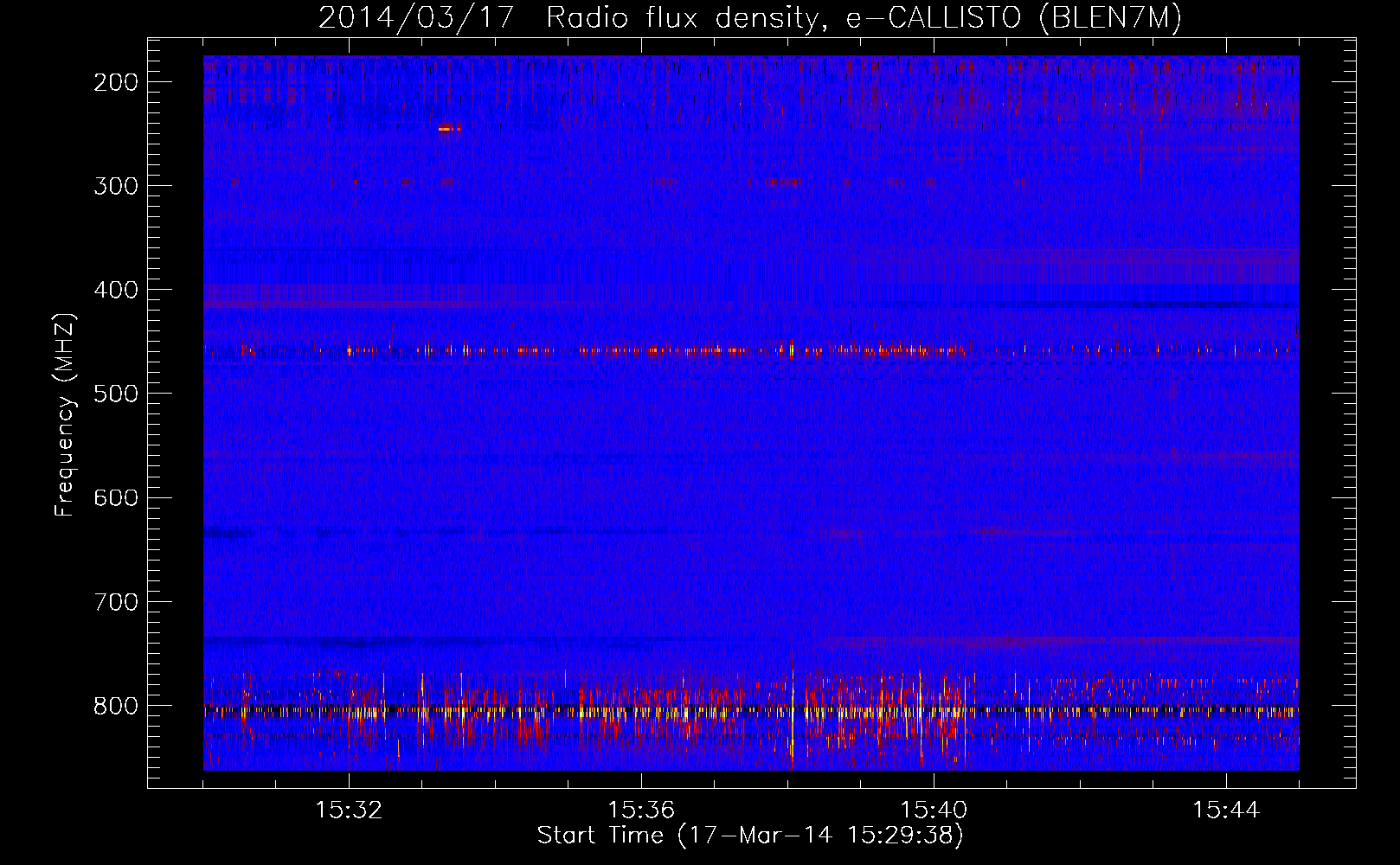The width and height of the screenshot is (1400, 865).
Task: Click the 15:40 time tick label
Action: click(934, 810)
